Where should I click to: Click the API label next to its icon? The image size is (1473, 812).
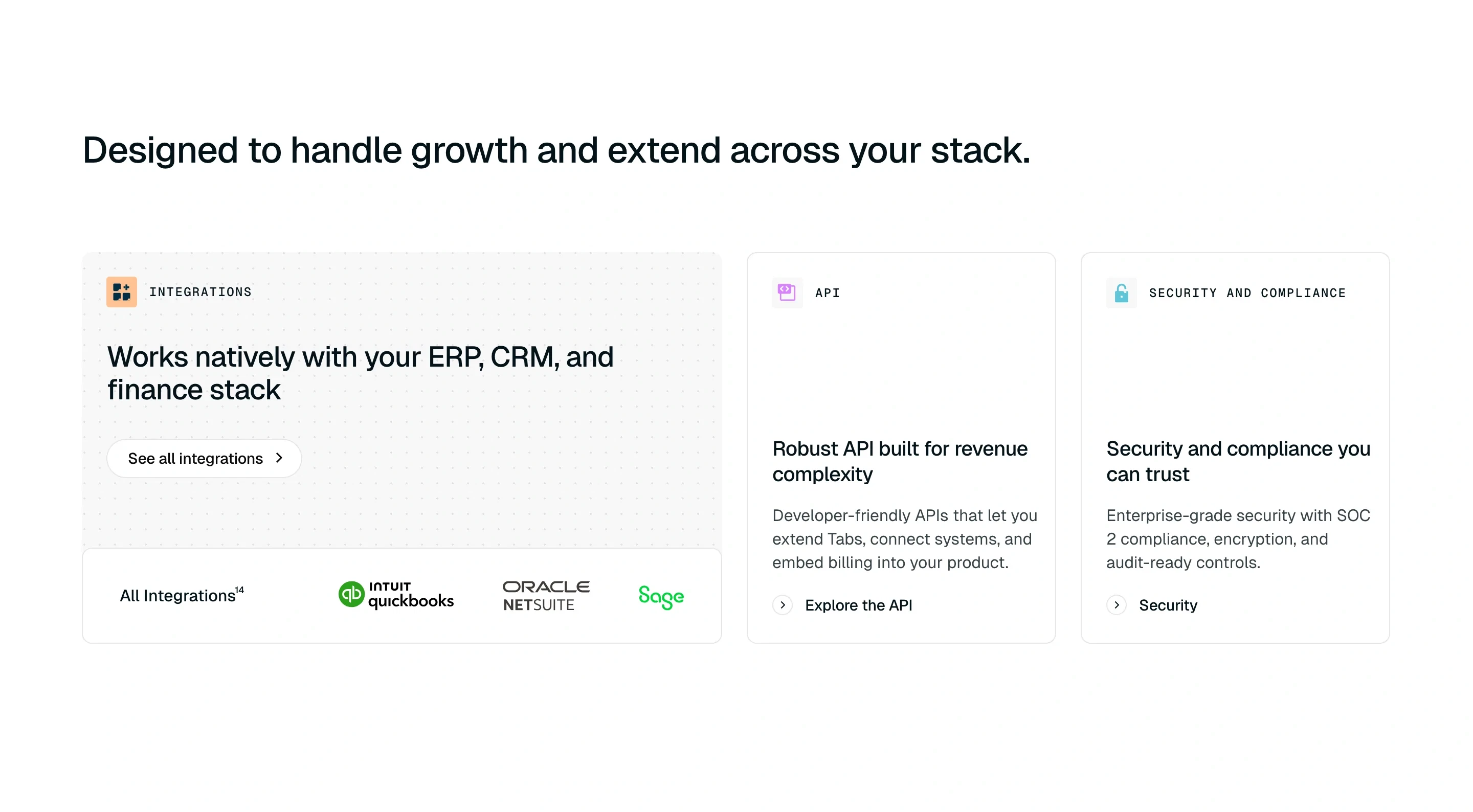click(827, 292)
